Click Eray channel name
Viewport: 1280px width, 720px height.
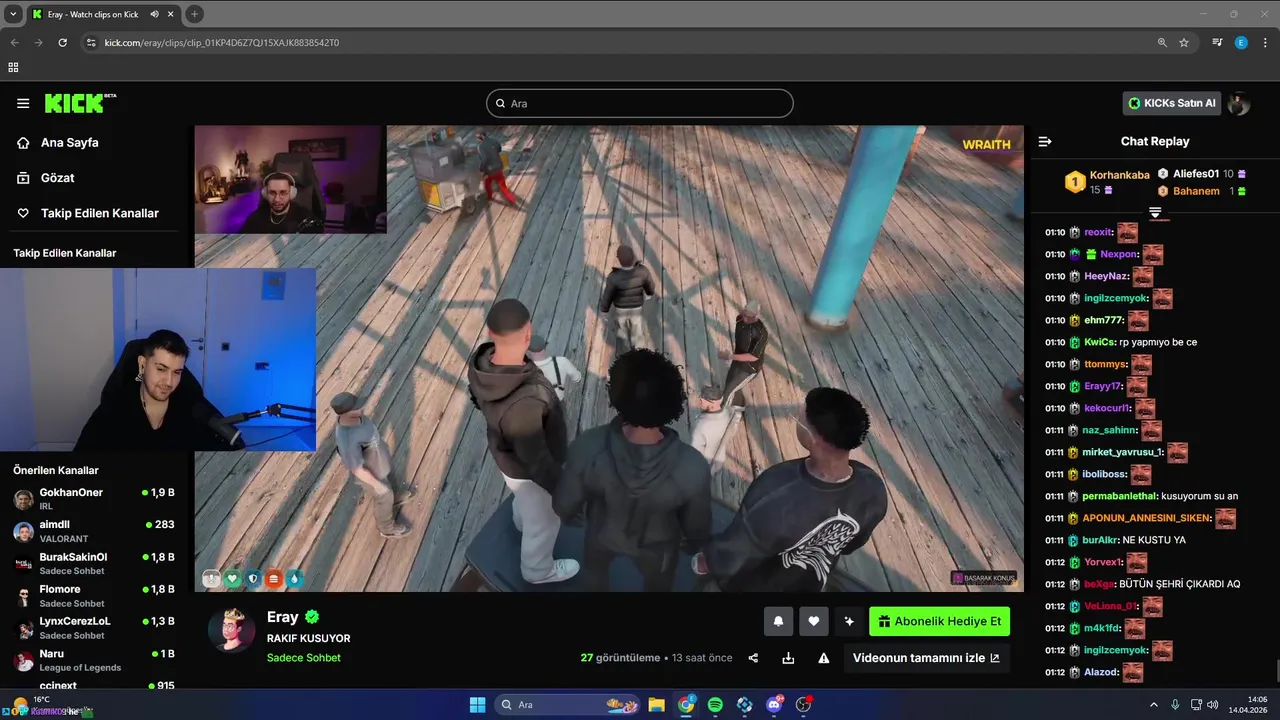(x=283, y=617)
